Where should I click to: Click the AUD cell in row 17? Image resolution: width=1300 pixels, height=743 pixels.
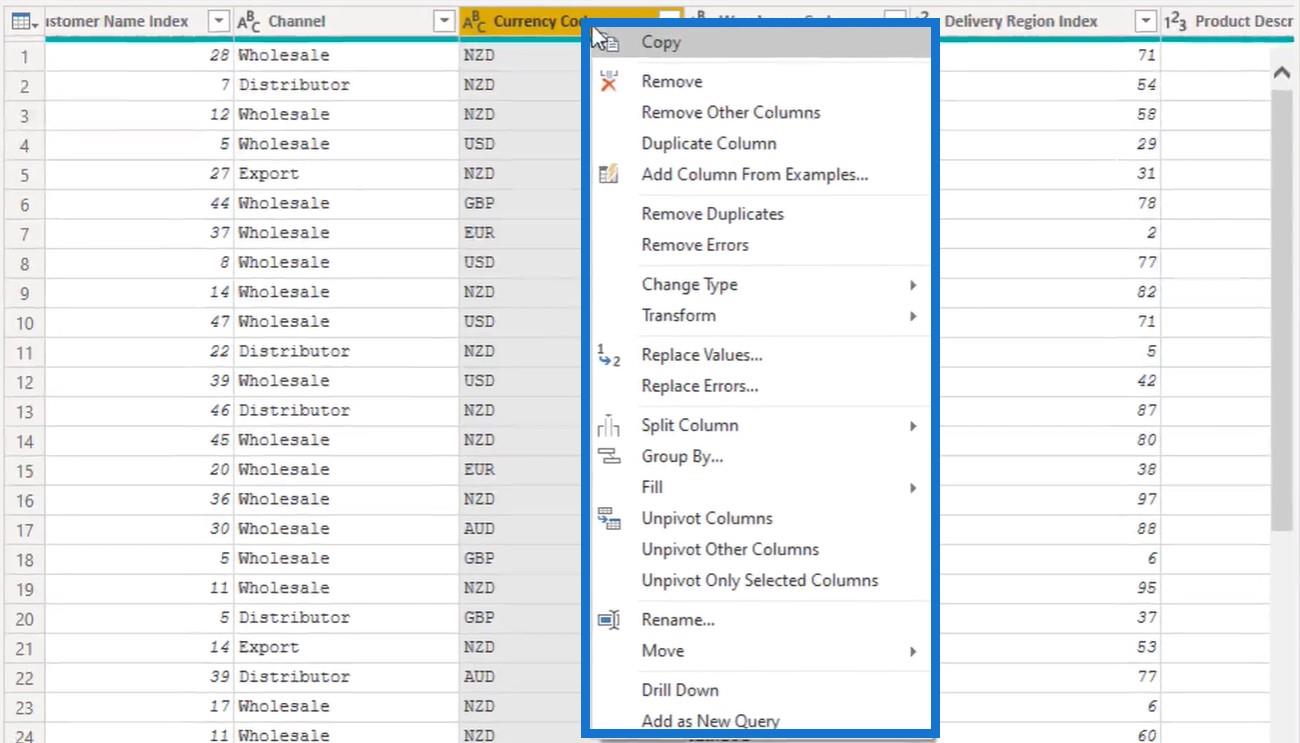tap(521, 529)
